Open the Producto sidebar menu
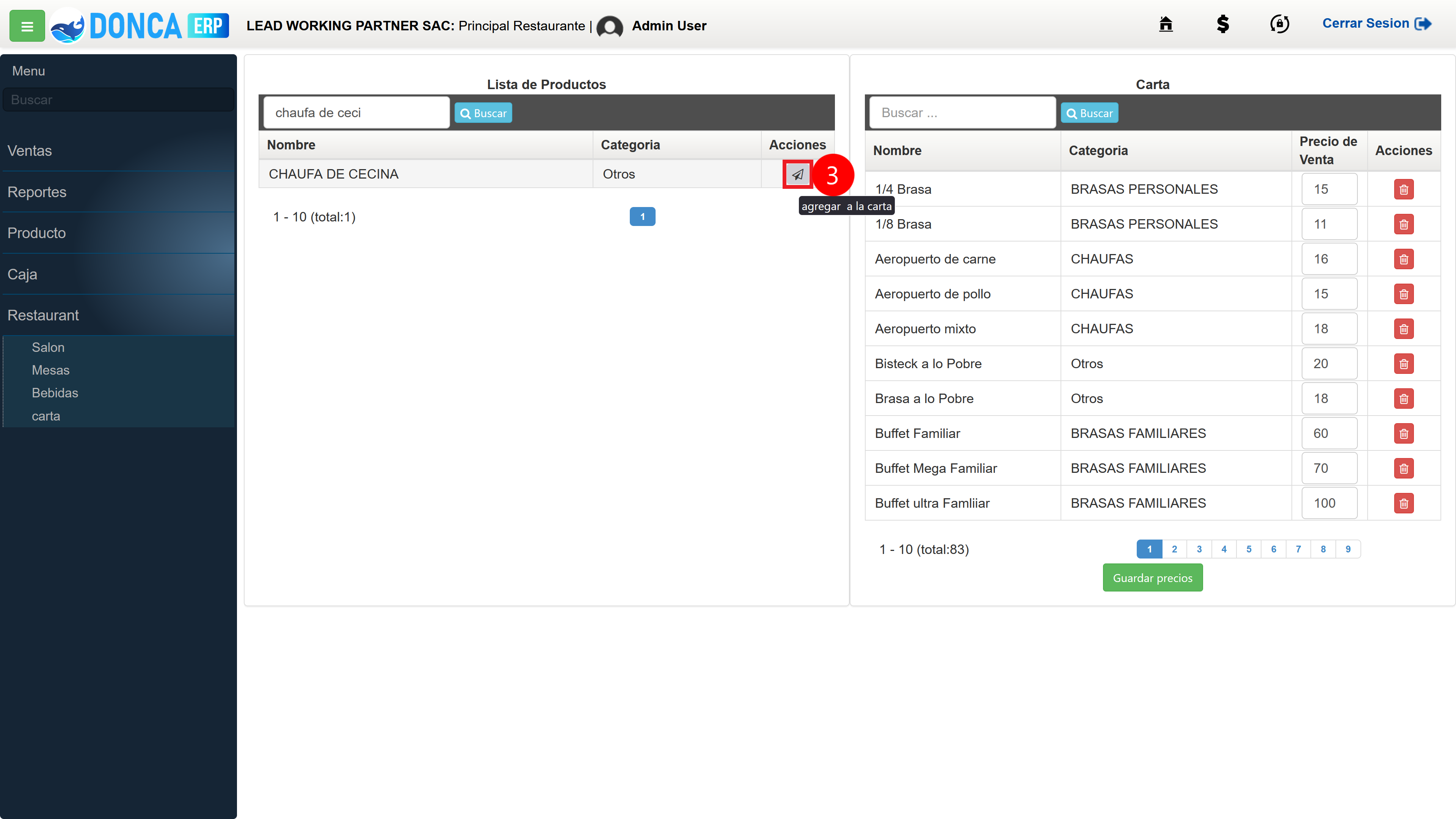The height and width of the screenshot is (819, 1456). (118, 233)
